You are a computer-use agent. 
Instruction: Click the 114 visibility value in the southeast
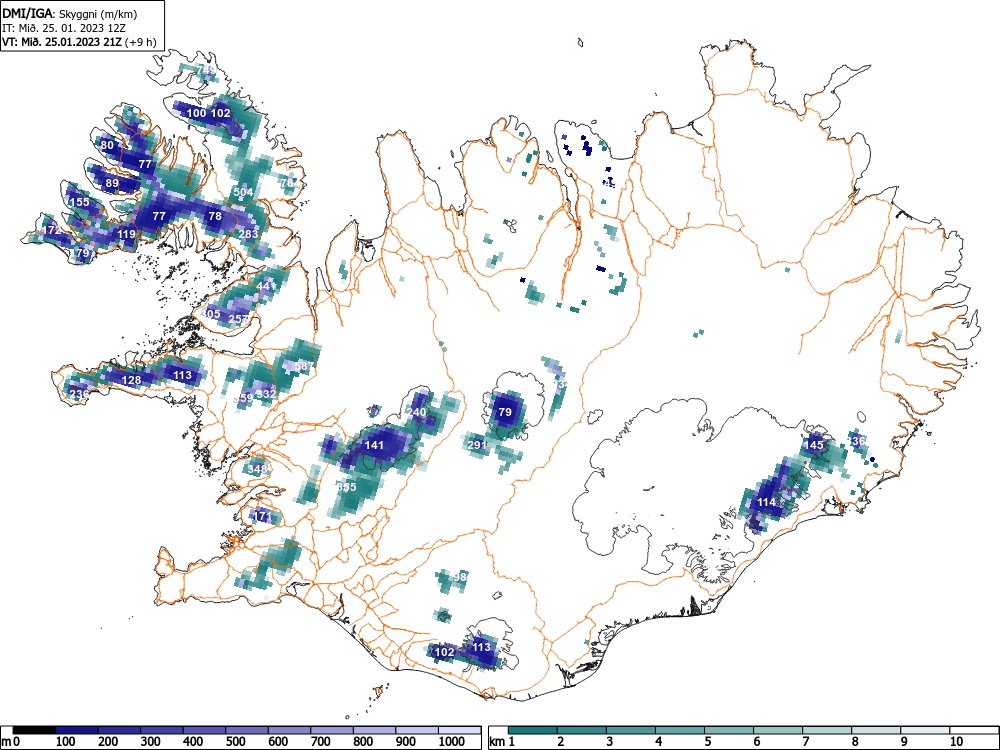tap(766, 503)
